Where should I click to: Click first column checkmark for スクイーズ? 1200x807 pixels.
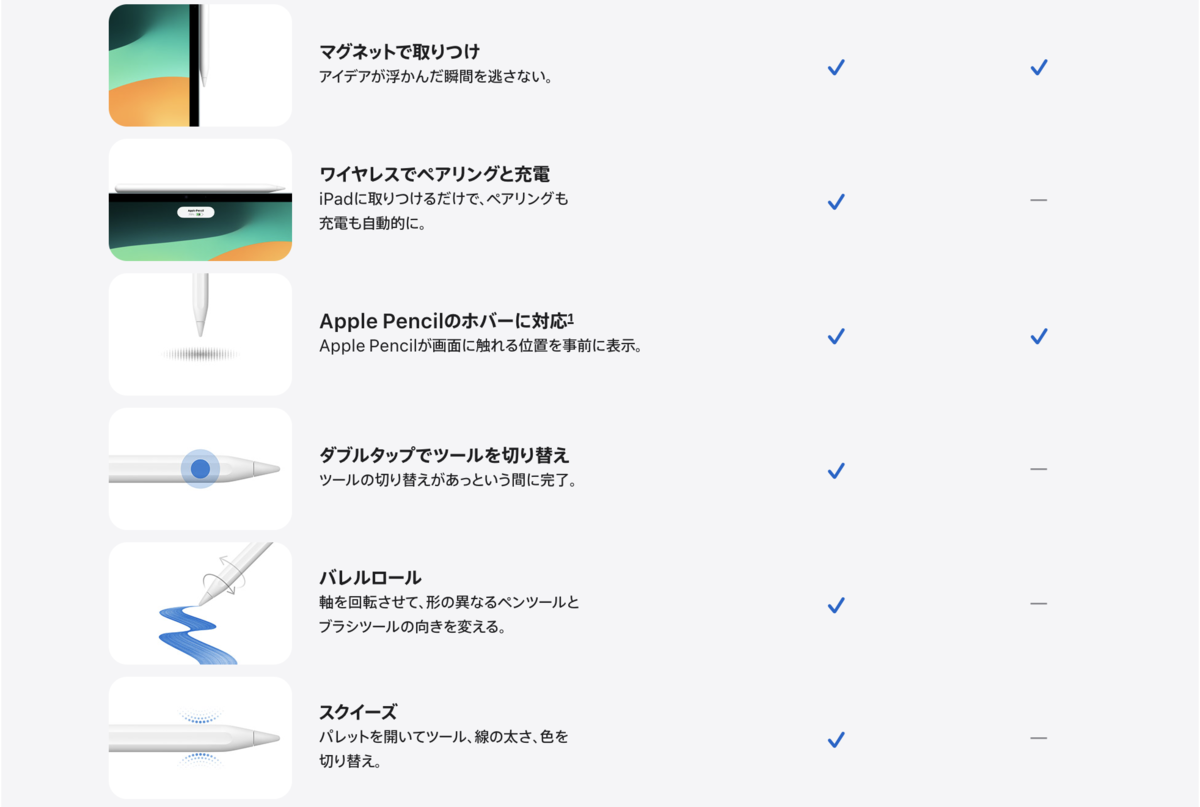point(836,739)
